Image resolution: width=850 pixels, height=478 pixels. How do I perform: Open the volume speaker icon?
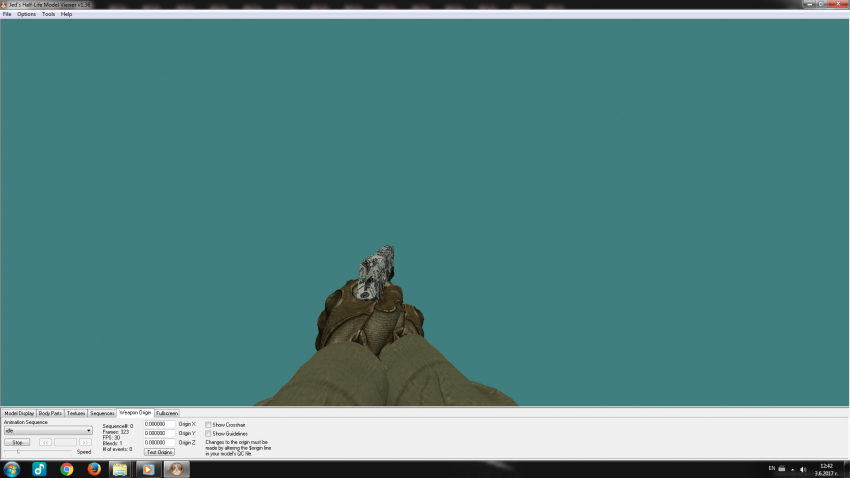[803, 469]
